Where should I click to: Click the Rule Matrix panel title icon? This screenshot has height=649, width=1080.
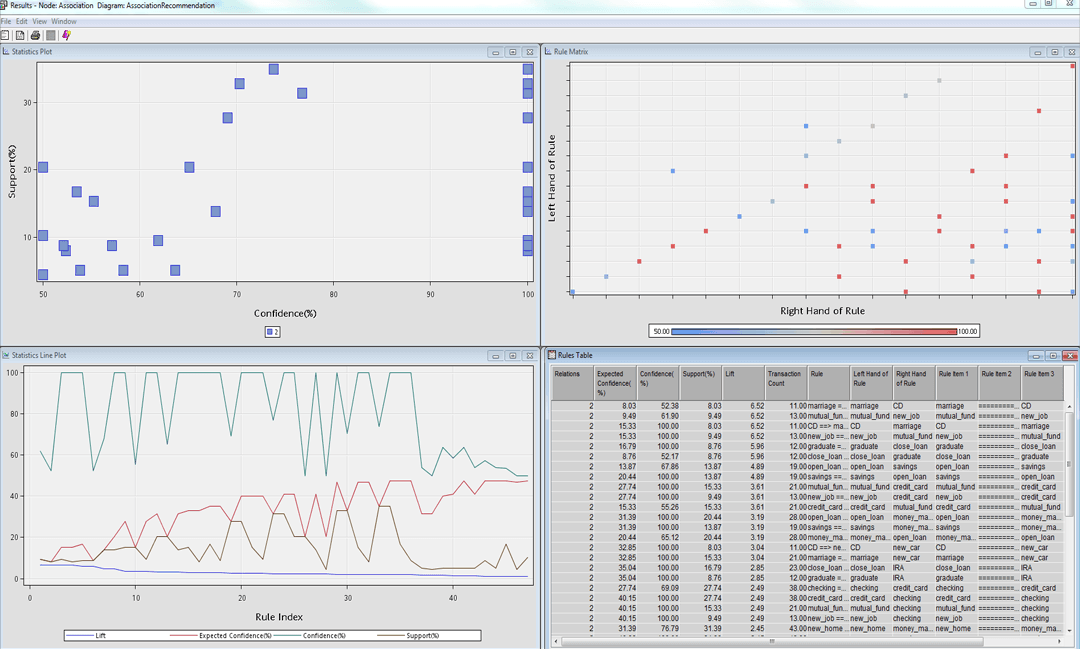pyautogui.click(x=548, y=52)
